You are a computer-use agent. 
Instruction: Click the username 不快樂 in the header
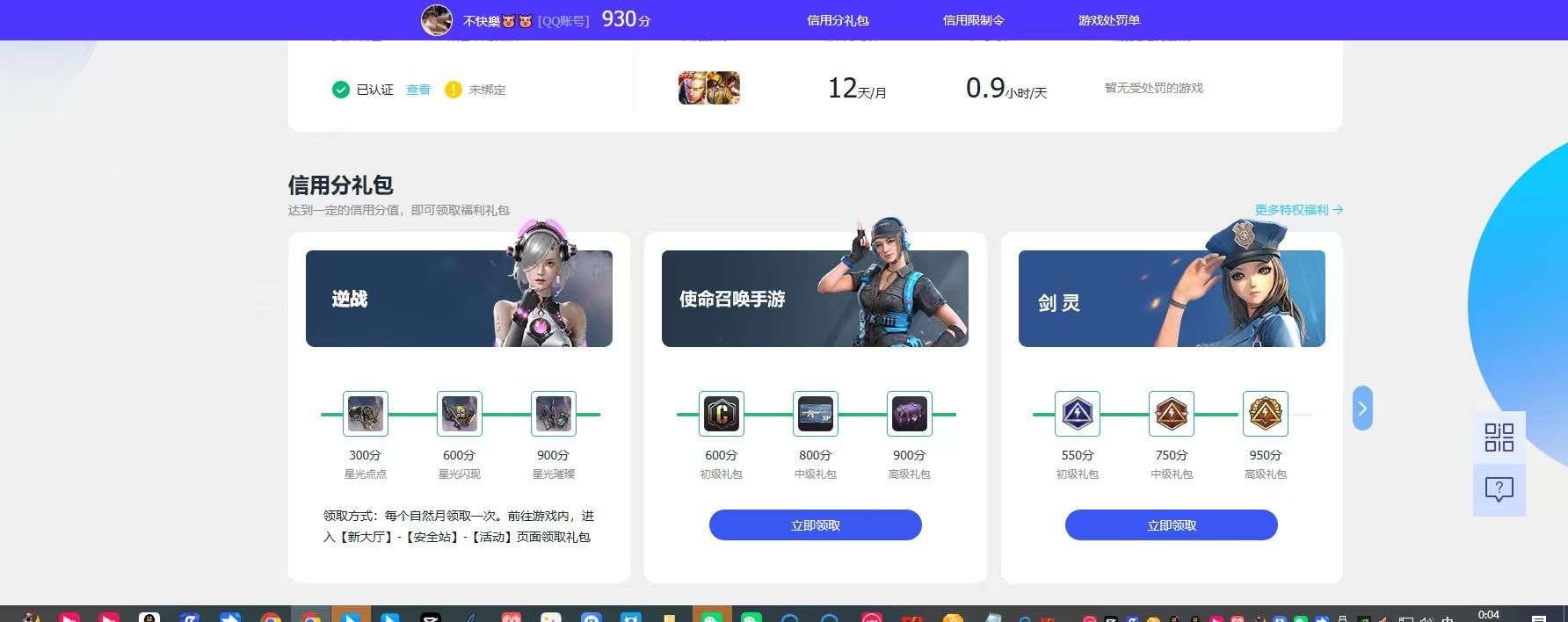tap(497, 20)
